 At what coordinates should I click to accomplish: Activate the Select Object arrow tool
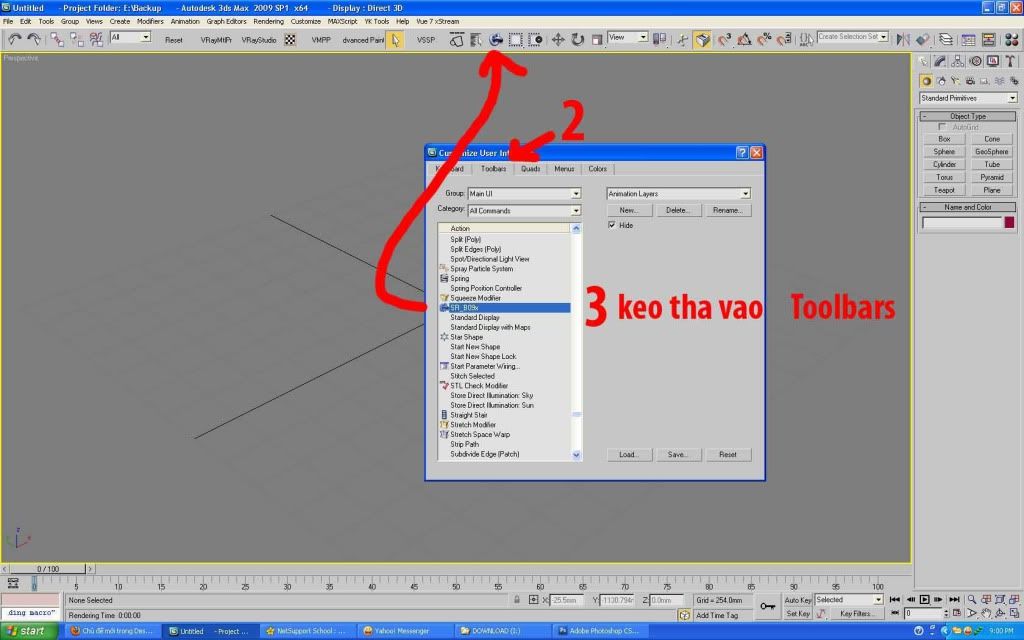pyautogui.click(x=395, y=40)
